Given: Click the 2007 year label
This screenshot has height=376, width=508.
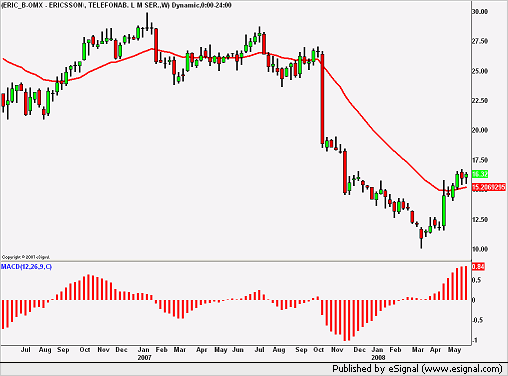Looking at the screenshot, I should 144,358.
